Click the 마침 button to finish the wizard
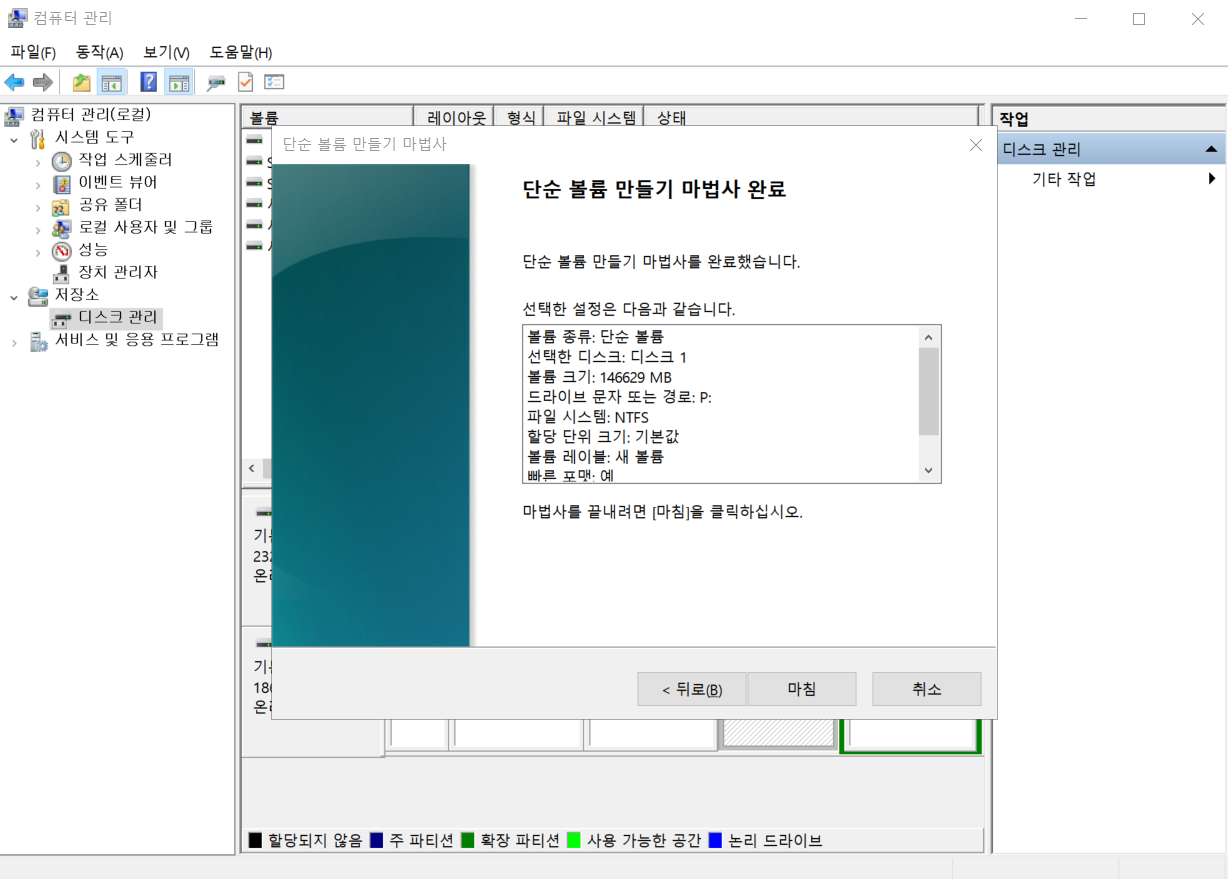 (801, 689)
